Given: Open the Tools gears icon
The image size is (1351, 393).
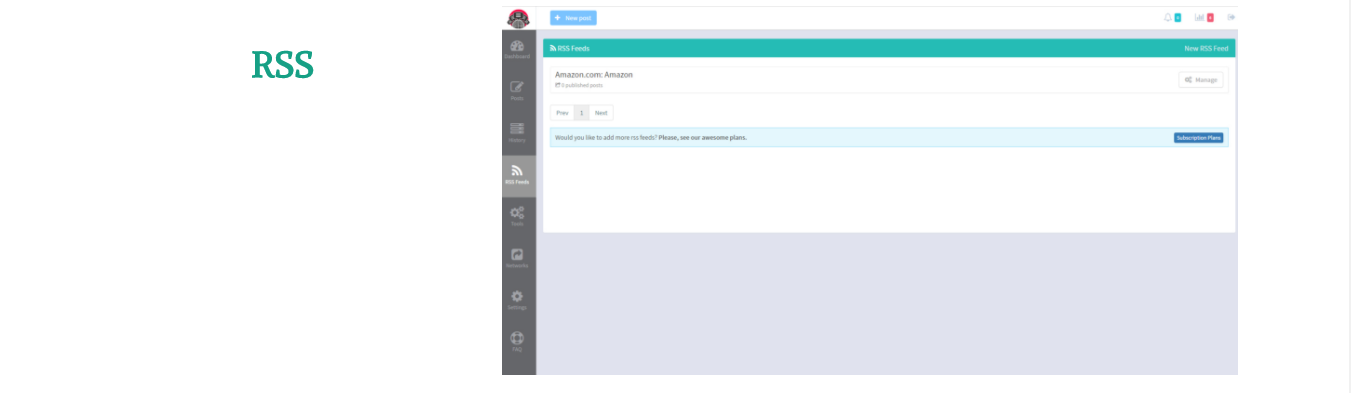Looking at the screenshot, I should [517, 216].
